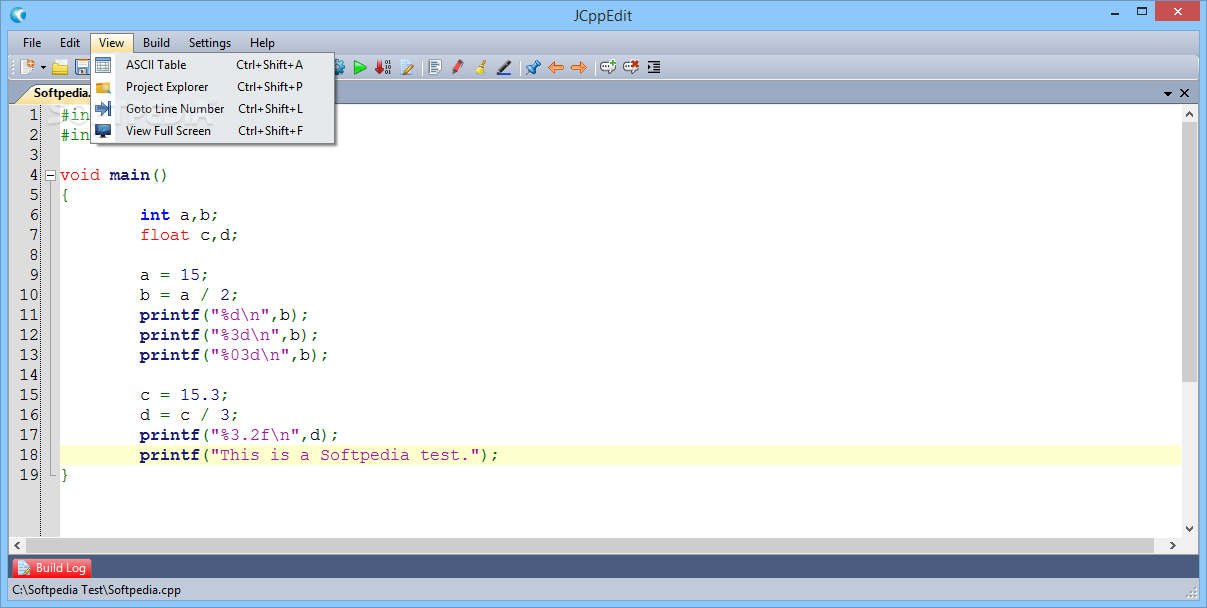This screenshot has height=608, width=1207.
Task: Choose ASCII Table from View menu
Action: tap(212, 65)
